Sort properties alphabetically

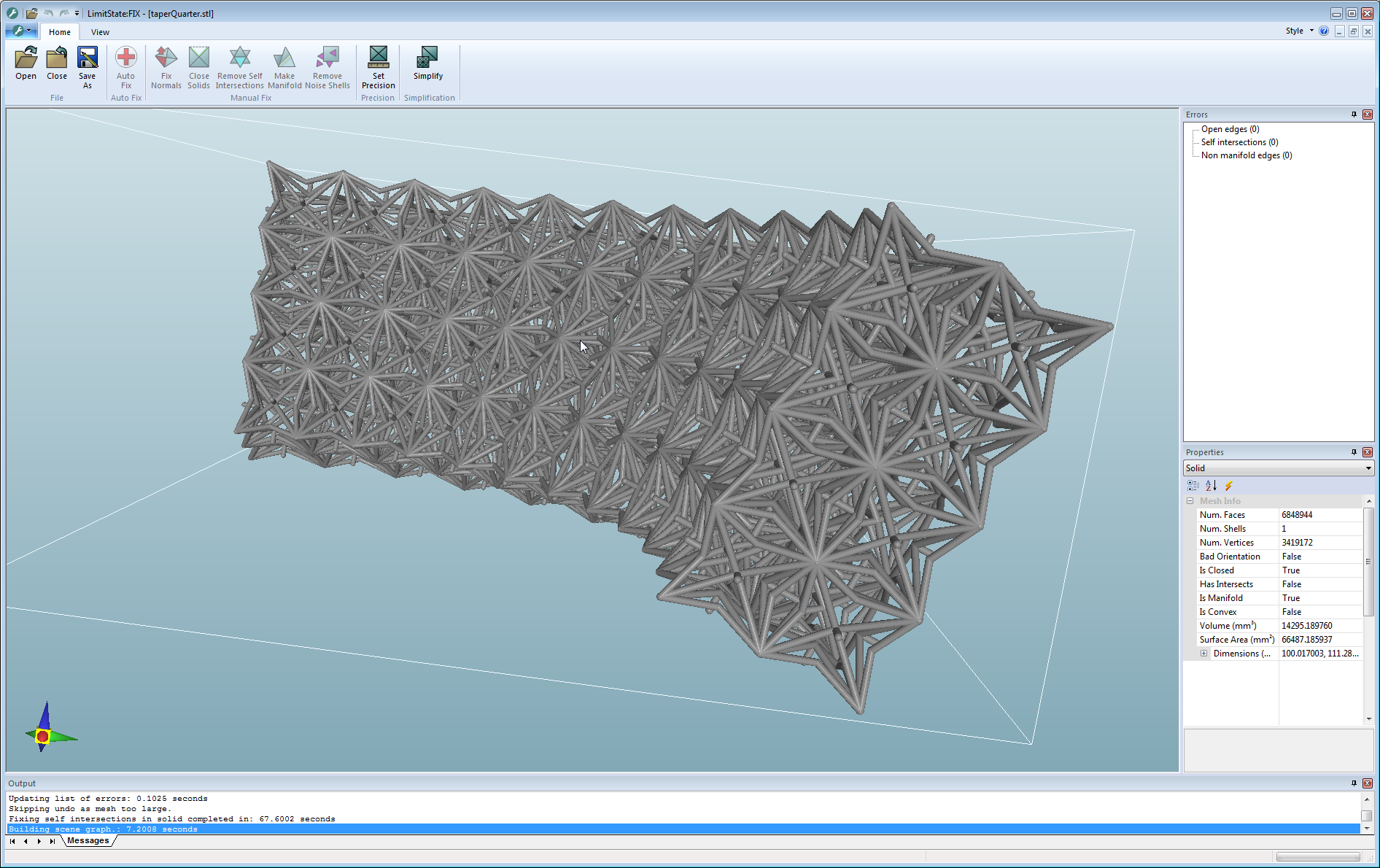coord(1212,486)
